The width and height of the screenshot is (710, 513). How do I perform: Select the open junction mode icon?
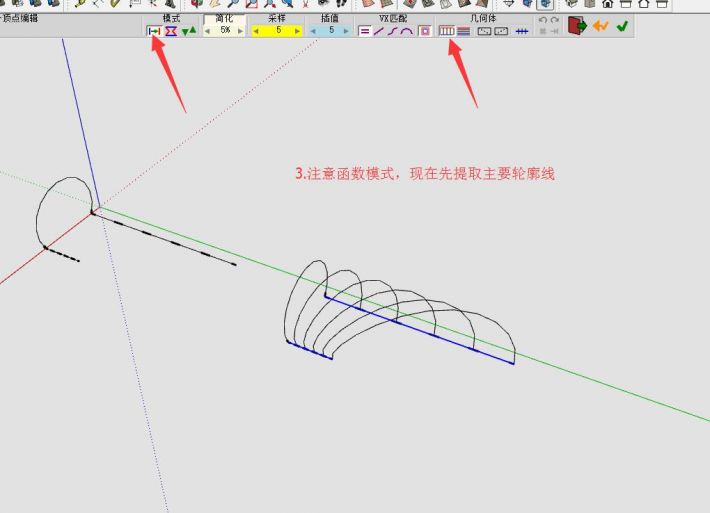[154, 31]
